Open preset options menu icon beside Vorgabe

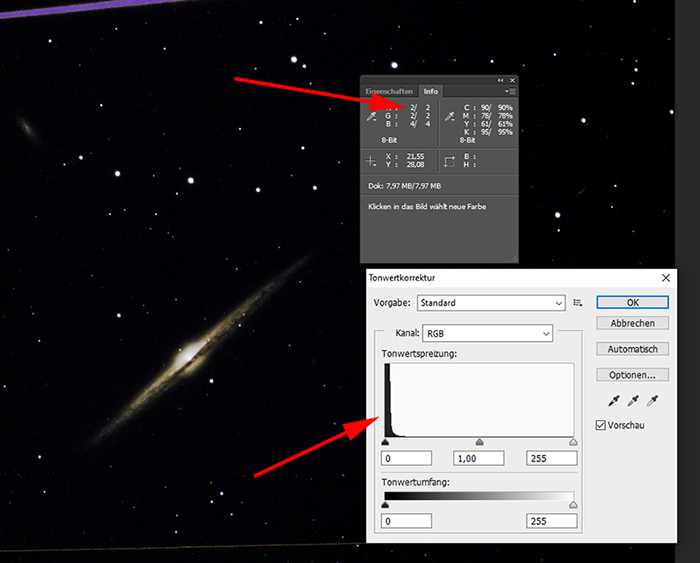click(x=578, y=303)
